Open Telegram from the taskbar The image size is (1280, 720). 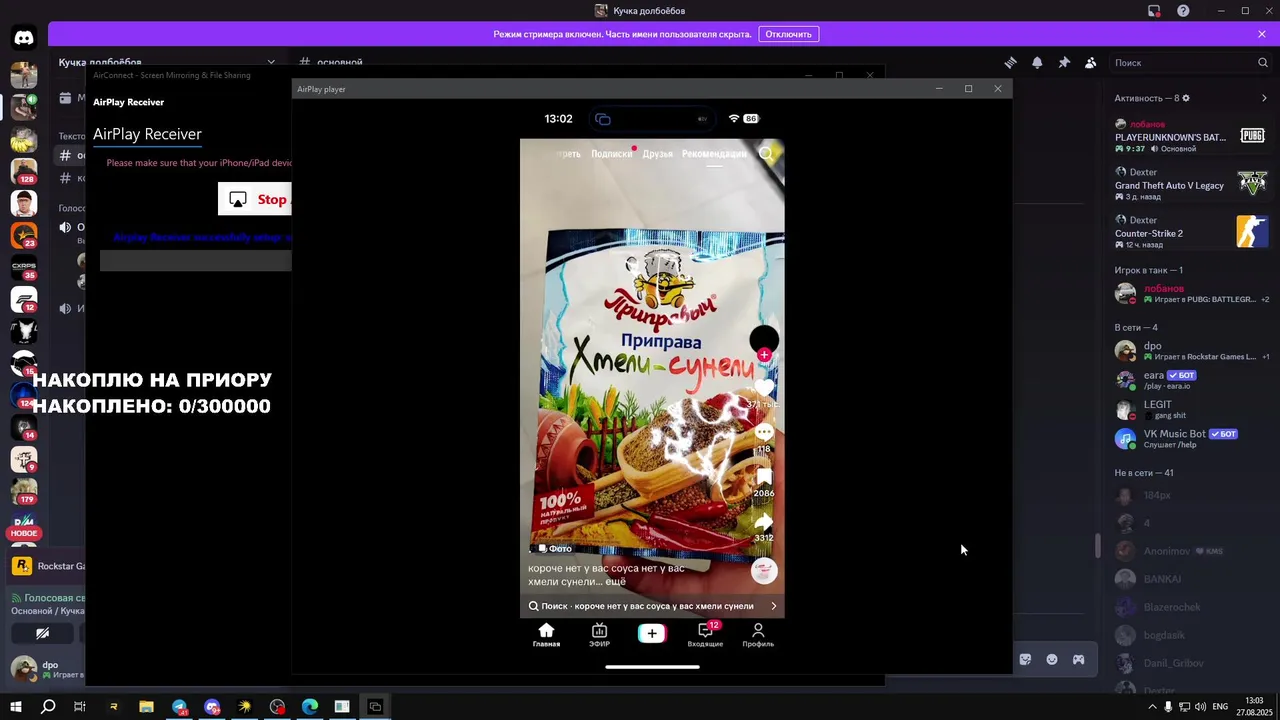click(x=179, y=707)
